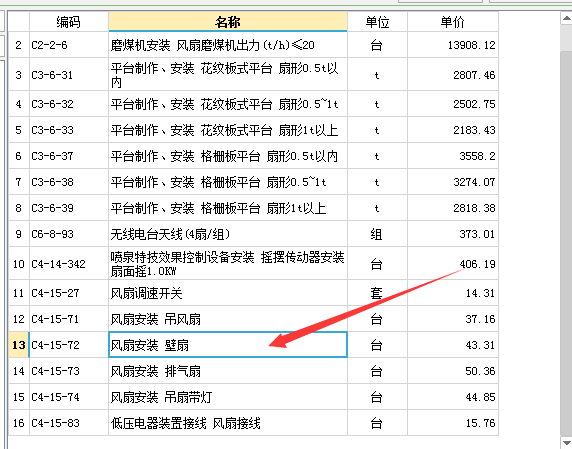Click price cell 15.76
This screenshot has width=572, height=449.
click(x=453, y=422)
